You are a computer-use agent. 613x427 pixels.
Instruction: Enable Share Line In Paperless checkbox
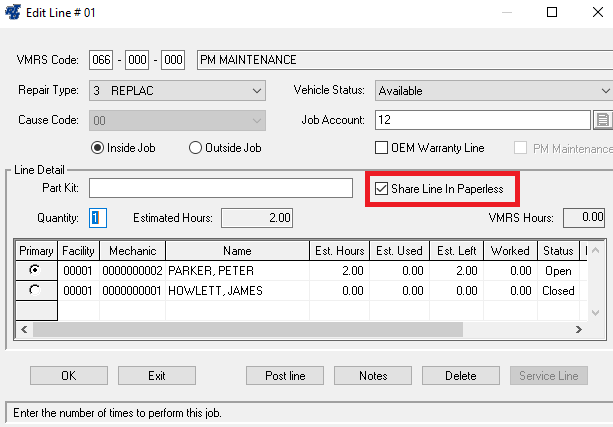[381, 188]
